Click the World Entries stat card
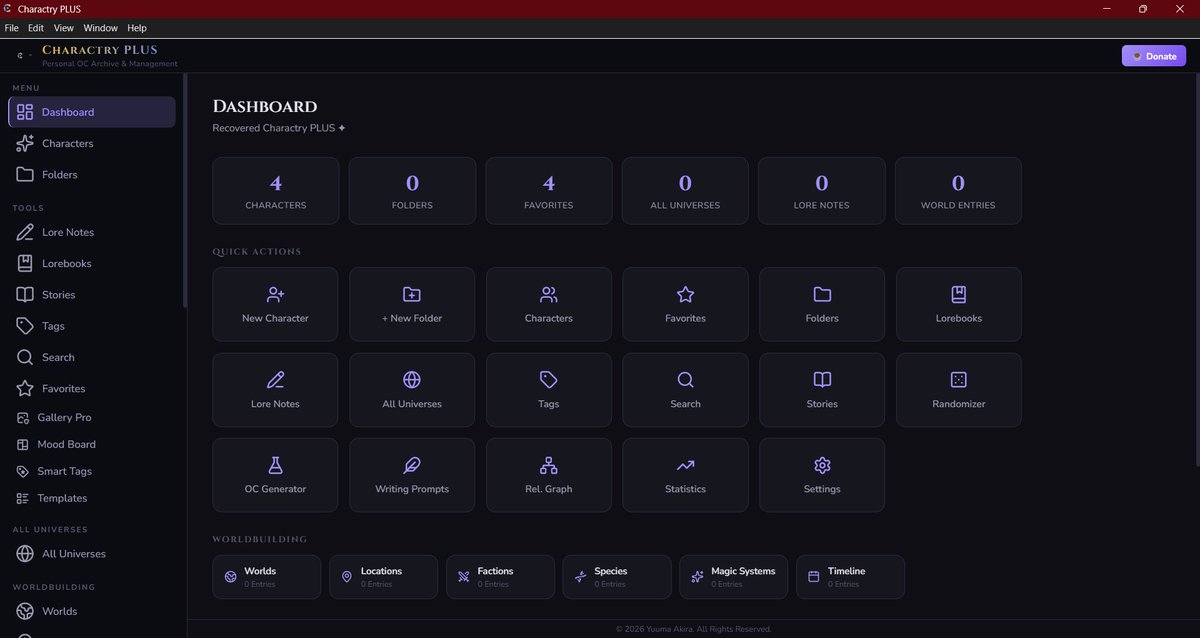The image size is (1200, 638). (x=958, y=190)
